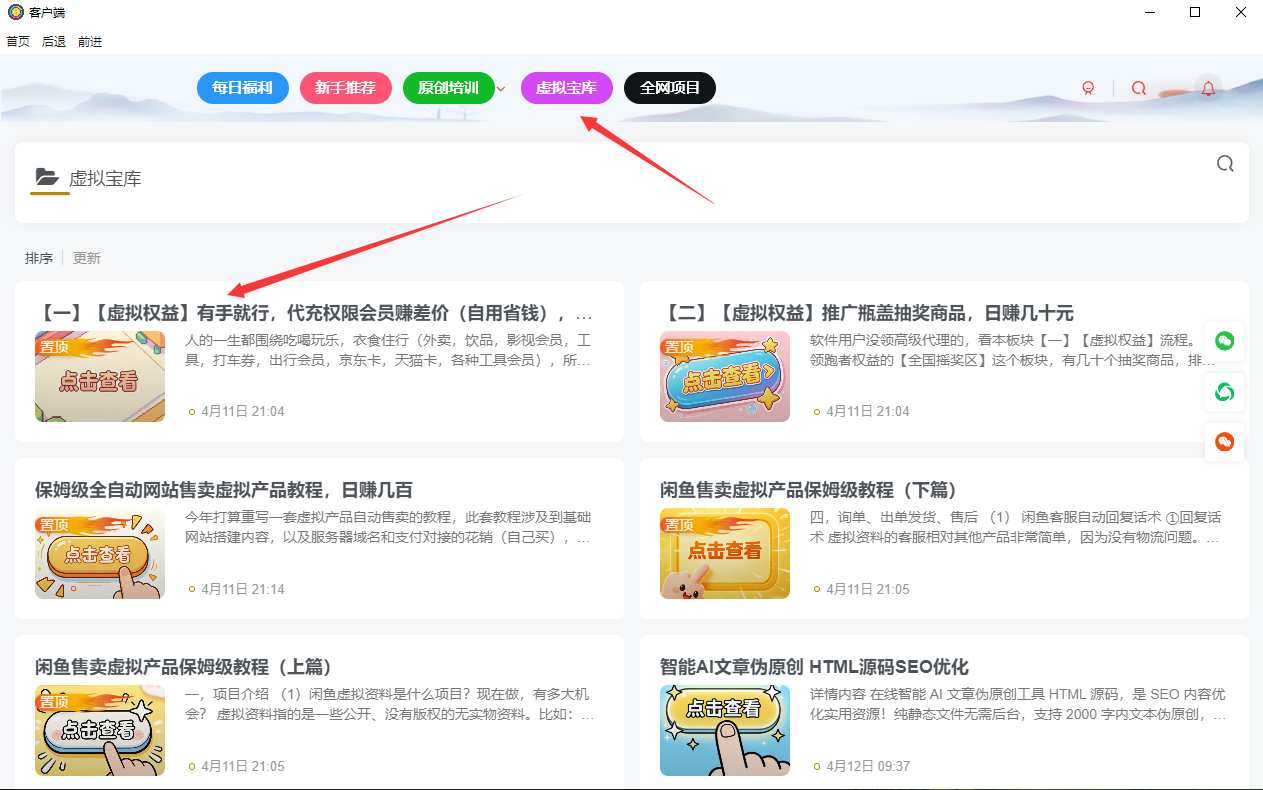Screen dimensions: 1263x790
Task: Click 首页 in the menu bar
Action: (17, 41)
